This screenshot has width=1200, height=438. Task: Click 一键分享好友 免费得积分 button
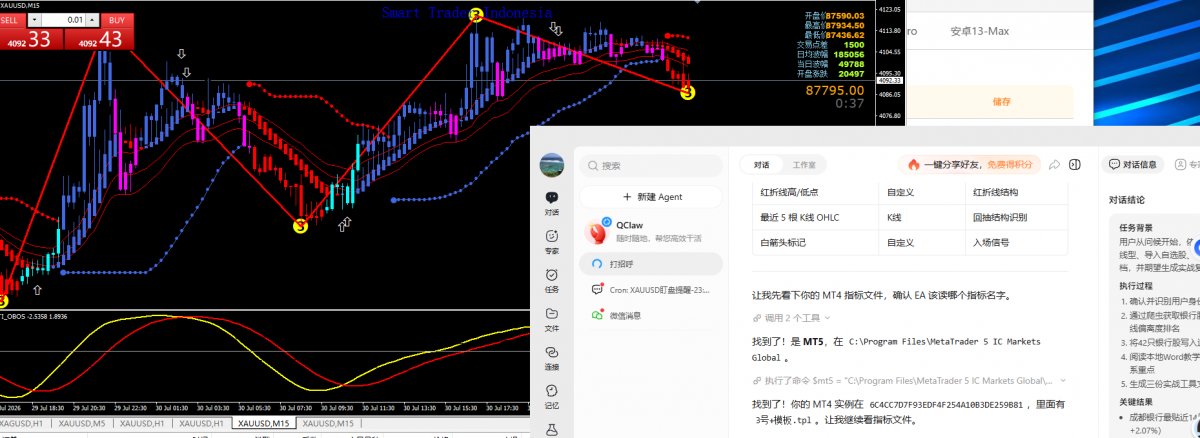(969, 164)
